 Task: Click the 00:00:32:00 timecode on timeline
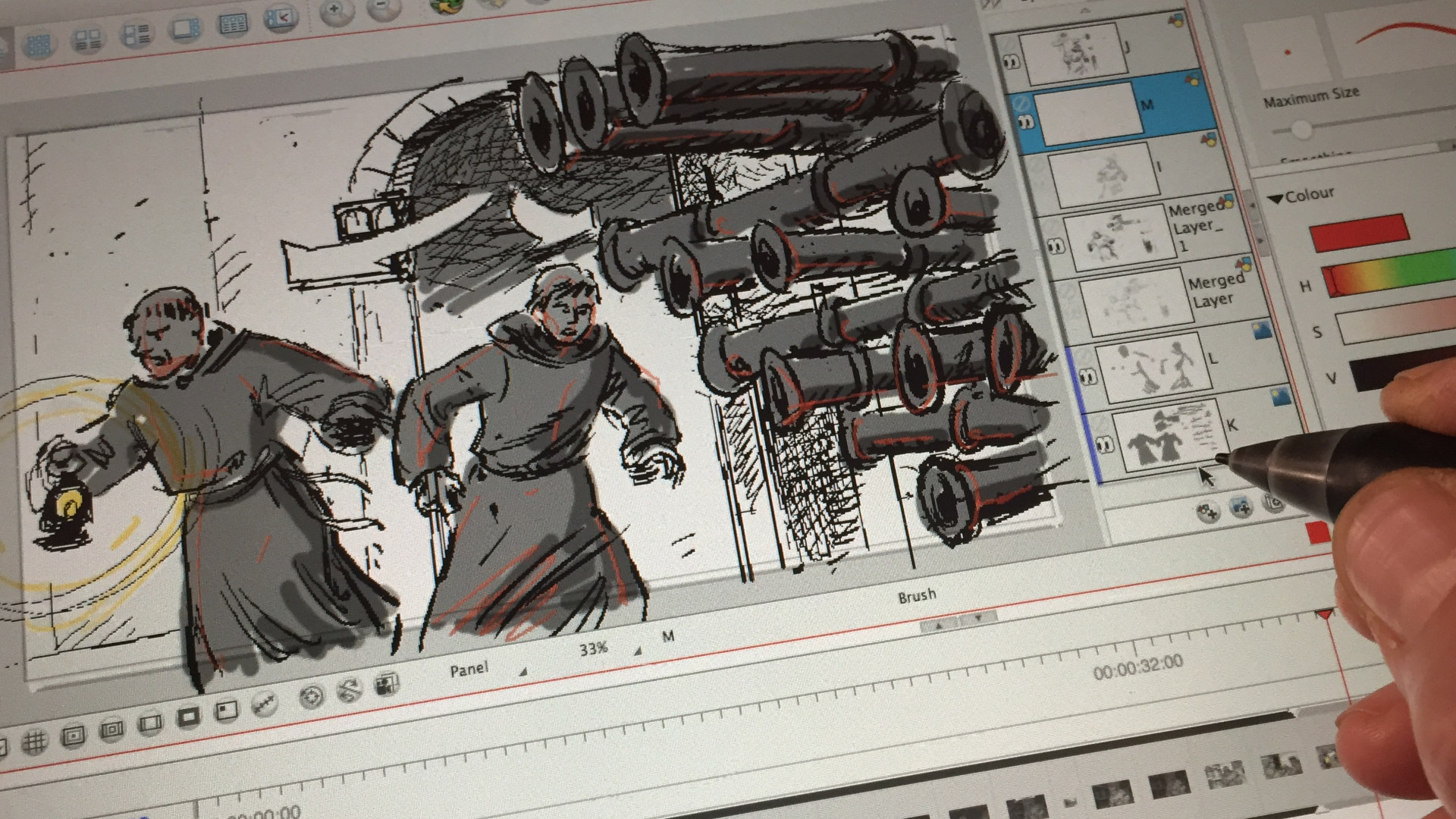click(x=1137, y=667)
